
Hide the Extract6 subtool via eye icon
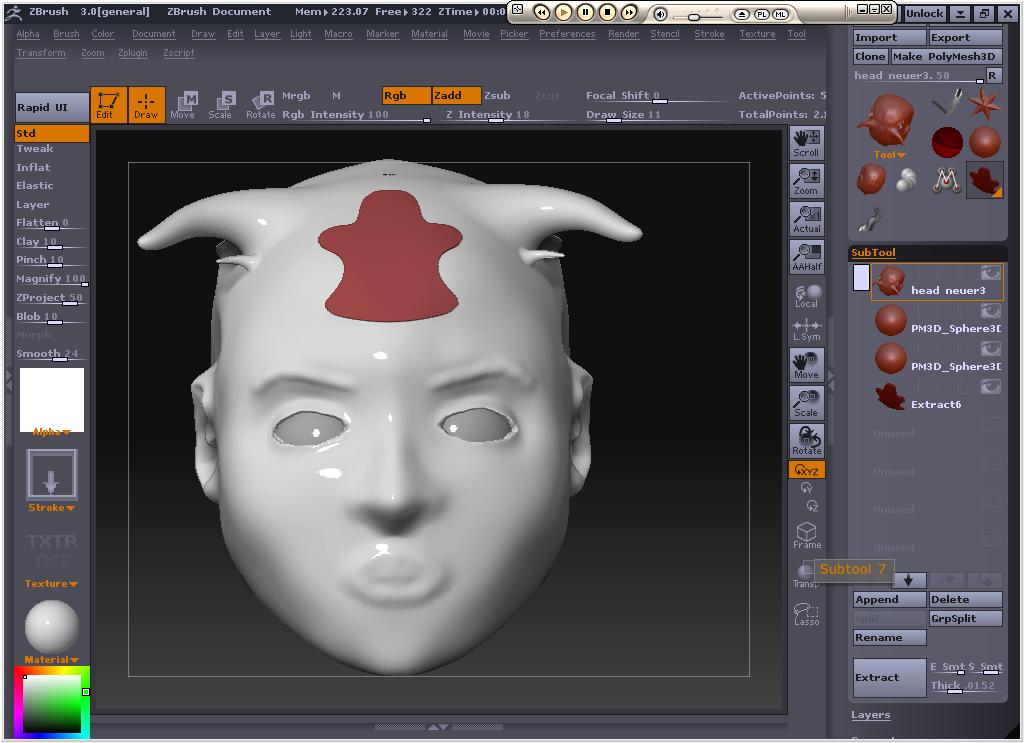click(x=990, y=387)
